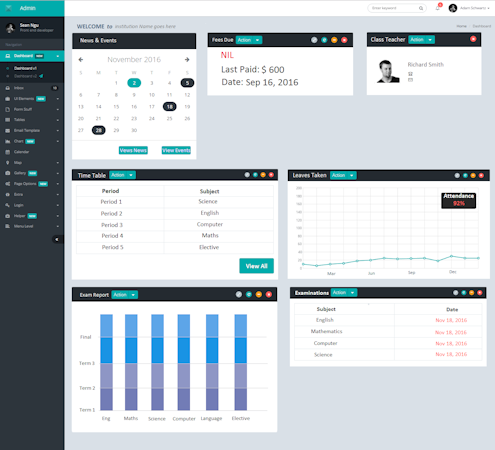Click the Home breadcrumb link

461,26
